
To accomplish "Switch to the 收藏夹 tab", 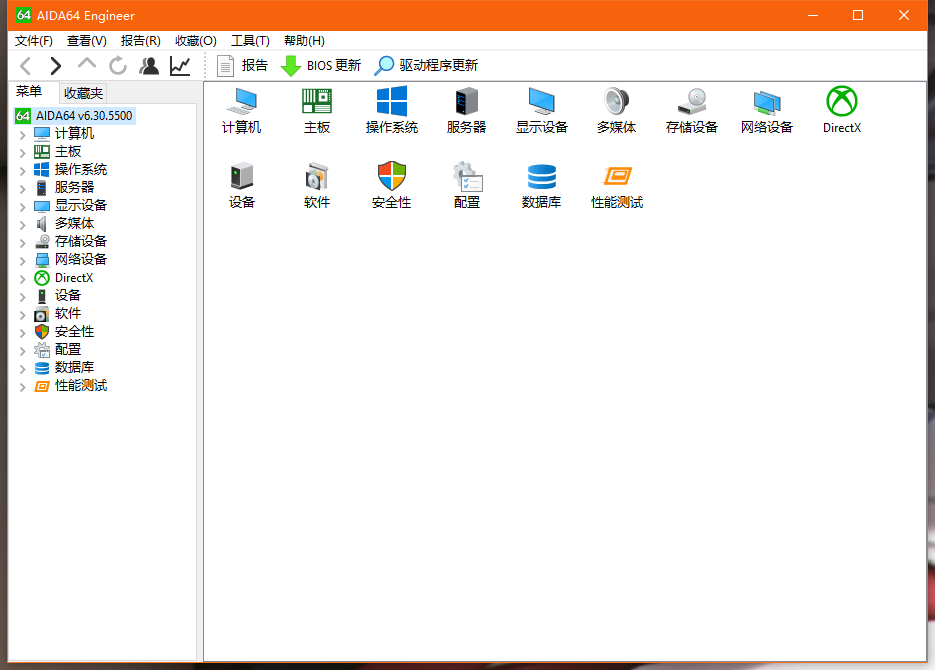I will [83, 93].
